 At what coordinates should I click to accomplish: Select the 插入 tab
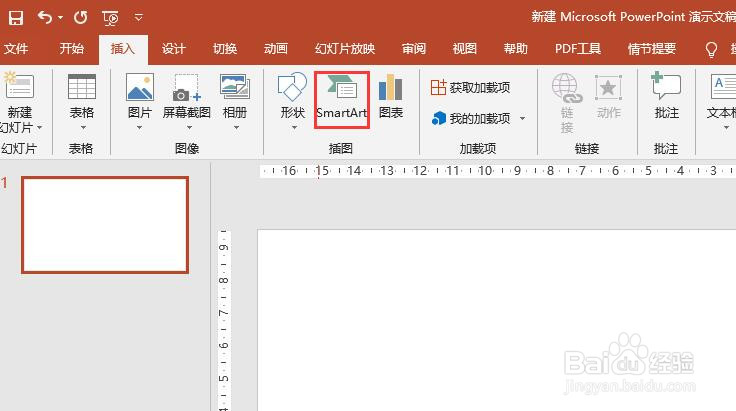coord(123,49)
